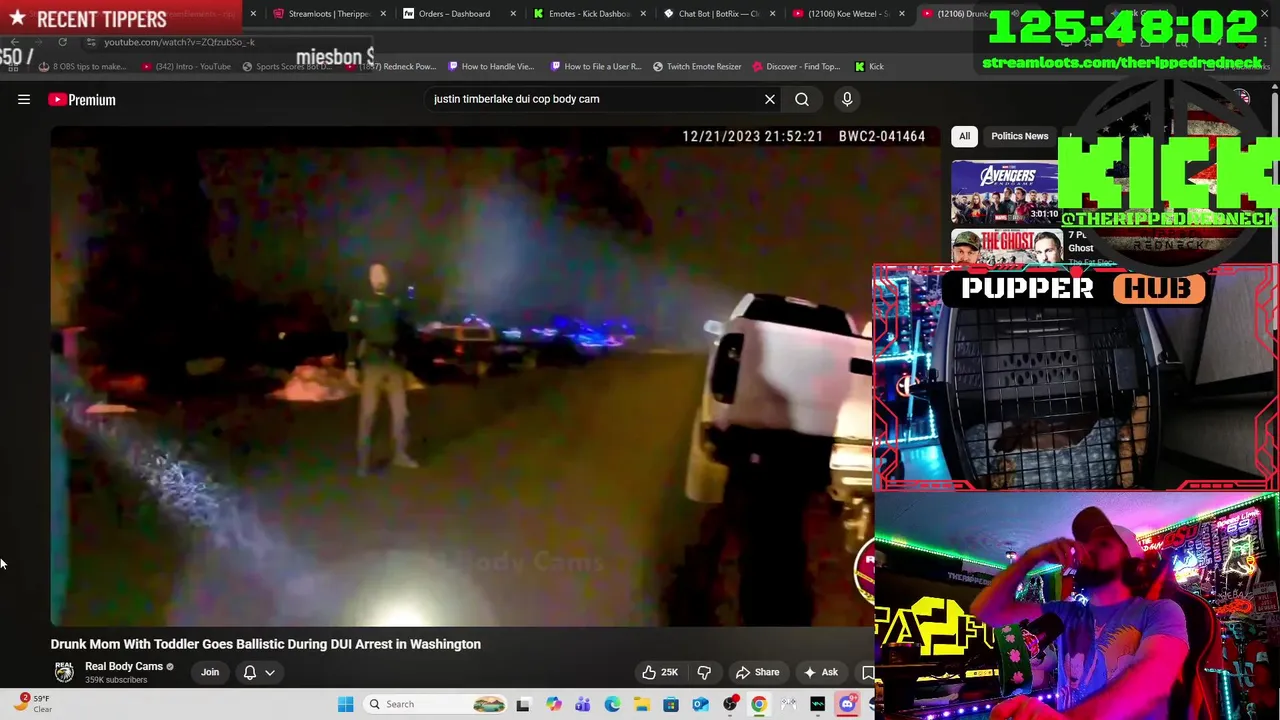This screenshot has width=1280, height=720.
Task: Select the All filter chip
Action: coord(964,136)
